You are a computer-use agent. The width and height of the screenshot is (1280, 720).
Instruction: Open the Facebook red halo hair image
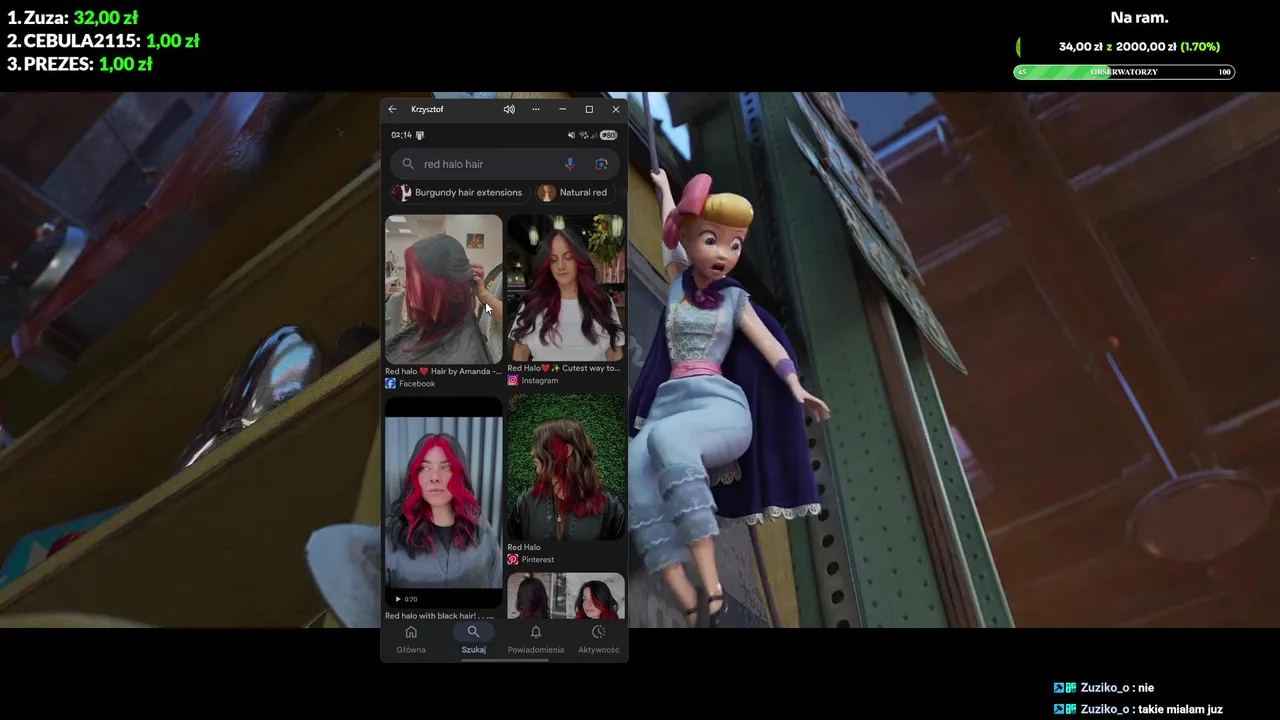pyautogui.click(x=443, y=288)
